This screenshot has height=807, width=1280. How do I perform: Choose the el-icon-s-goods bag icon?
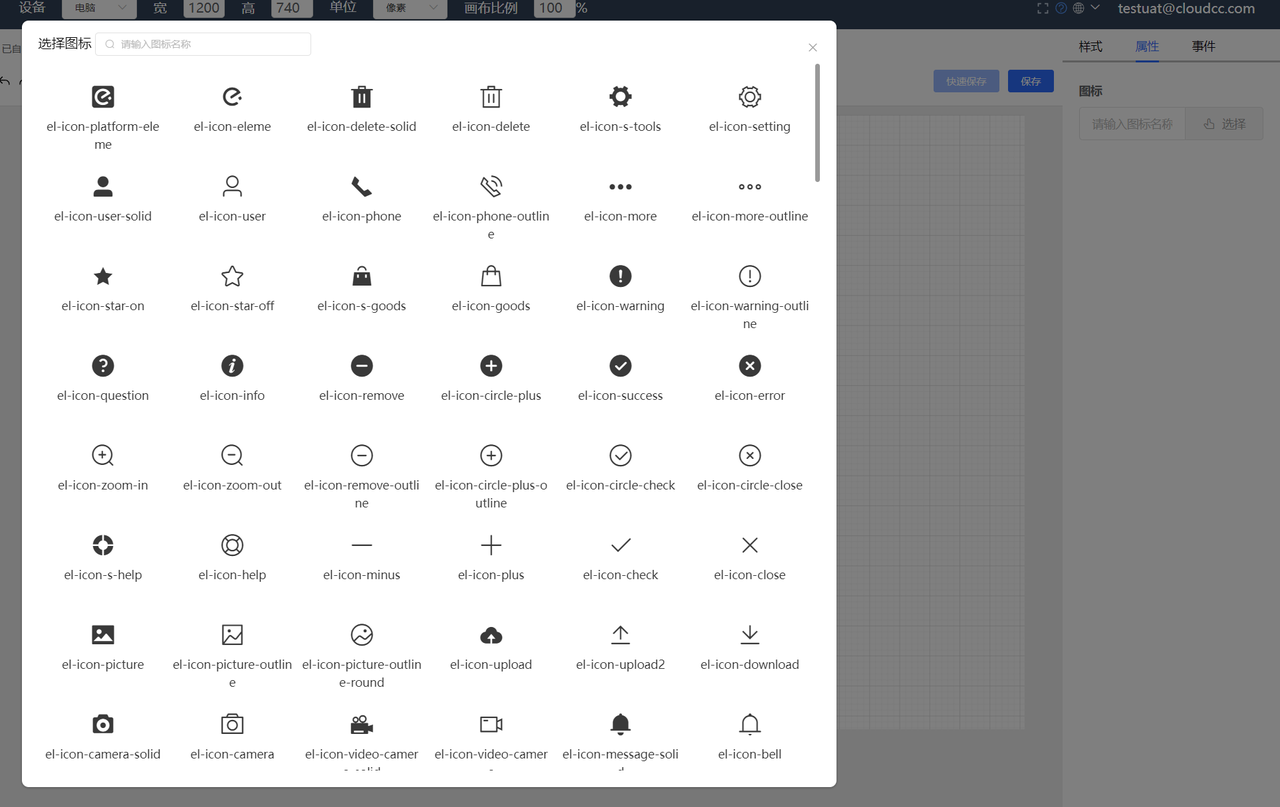tap(361, 277)
